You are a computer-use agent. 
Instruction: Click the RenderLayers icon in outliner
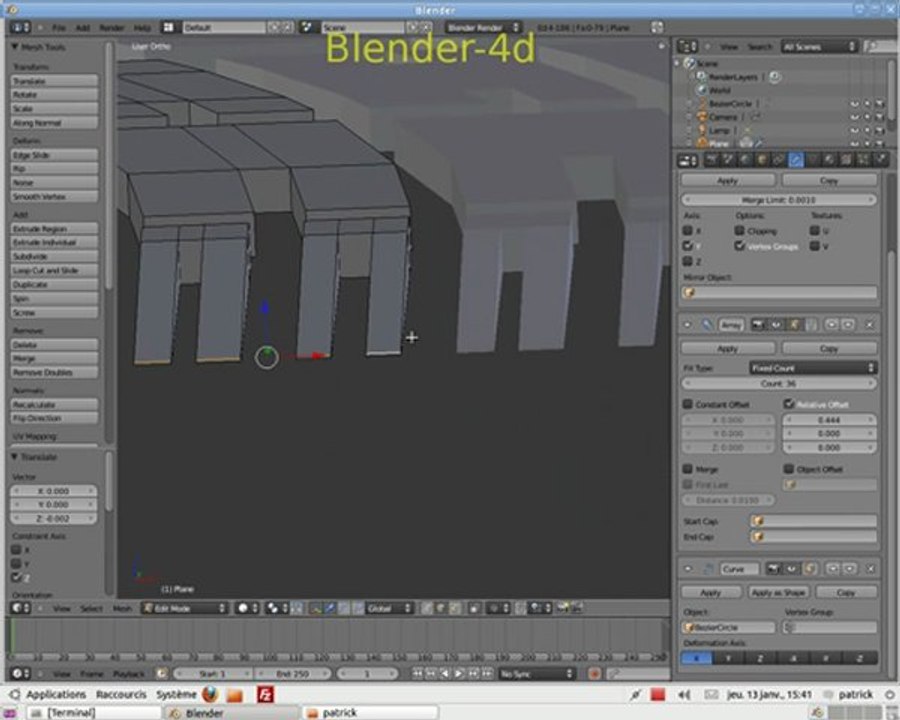701,76
